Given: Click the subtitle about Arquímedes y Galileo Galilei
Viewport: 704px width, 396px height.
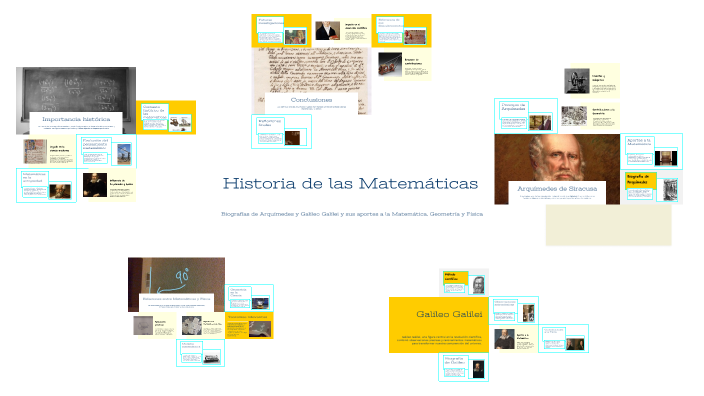Looking at the screenshot, I should pos(352,214).
